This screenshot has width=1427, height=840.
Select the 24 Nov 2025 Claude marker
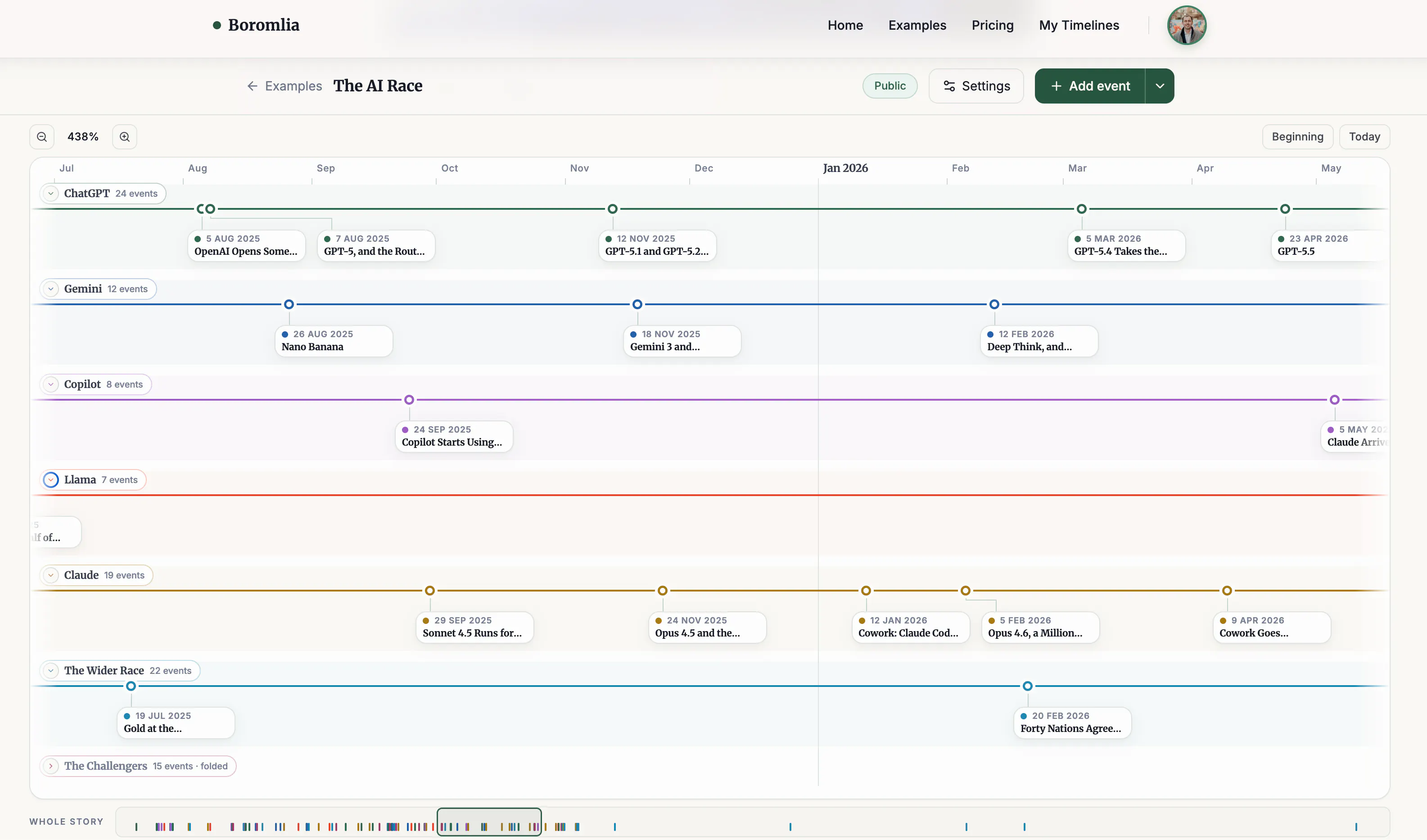click(x=662, y=591)
